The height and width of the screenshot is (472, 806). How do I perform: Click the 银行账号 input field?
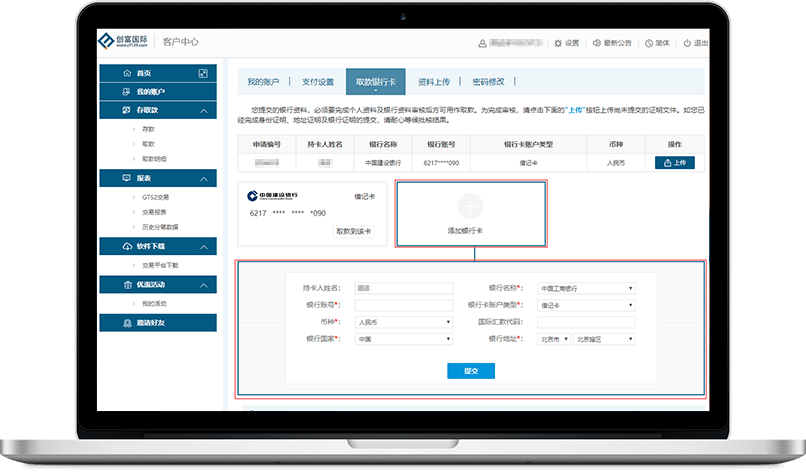404,305
